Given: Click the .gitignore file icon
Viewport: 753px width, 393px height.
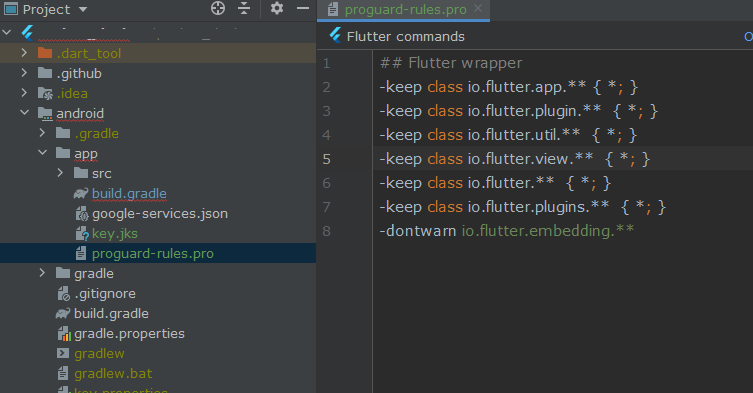Looking at the screenshot, I should point(63,293).
